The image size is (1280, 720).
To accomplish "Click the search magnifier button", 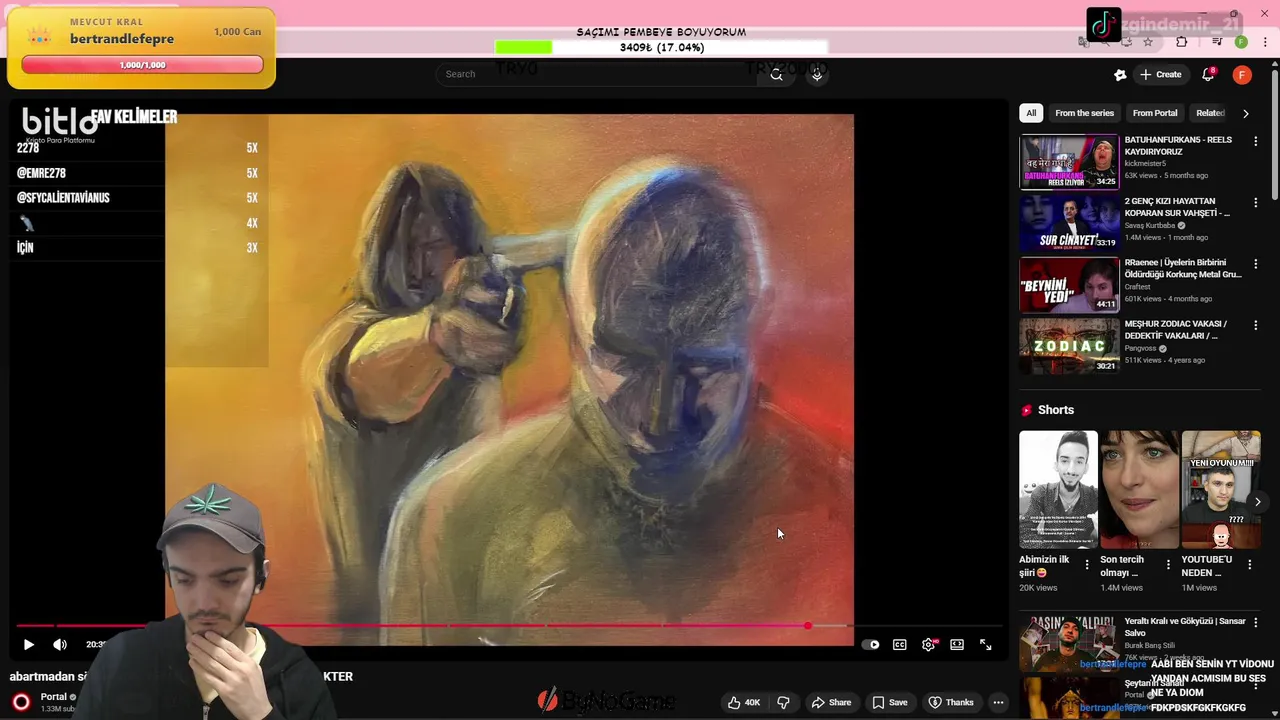I will (776, 74).
